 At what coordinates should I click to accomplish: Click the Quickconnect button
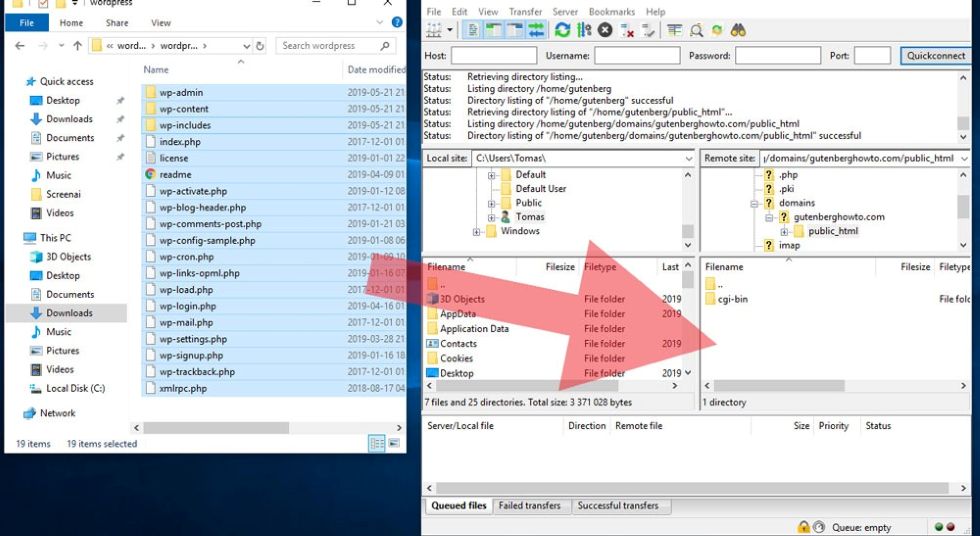click(x=935, y=56)
